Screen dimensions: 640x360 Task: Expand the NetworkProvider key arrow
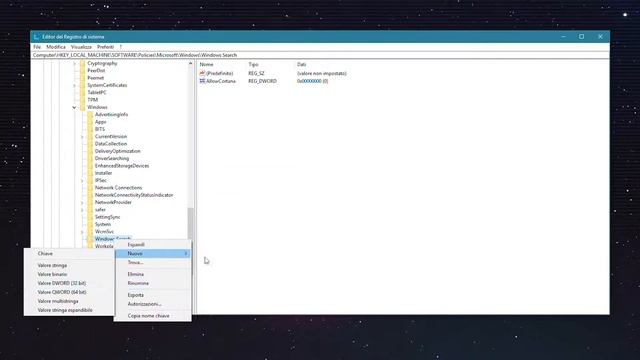82,202
